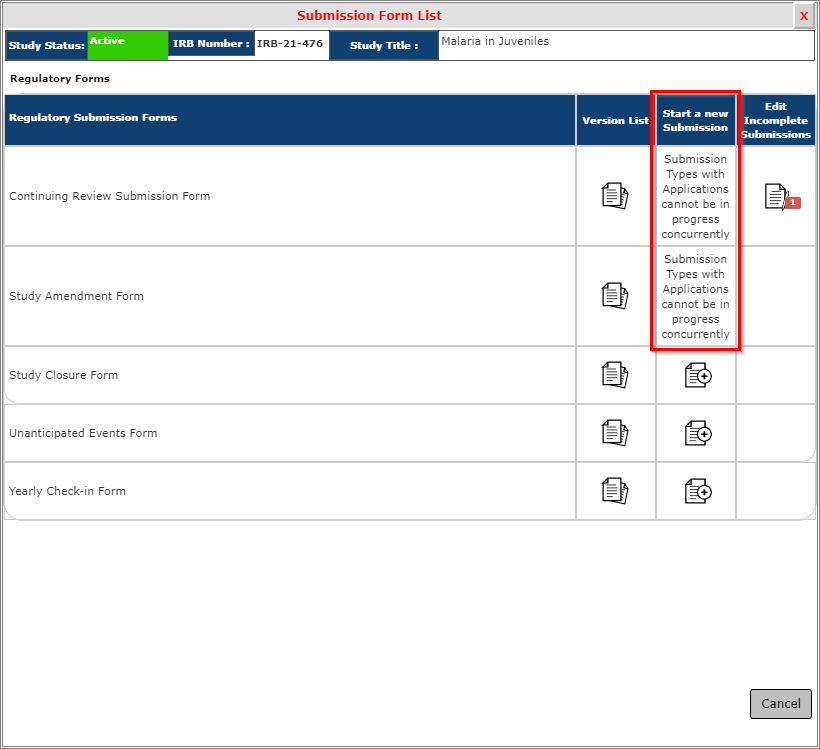Start new Yearly Check-in Form submission

pos(698,491)
